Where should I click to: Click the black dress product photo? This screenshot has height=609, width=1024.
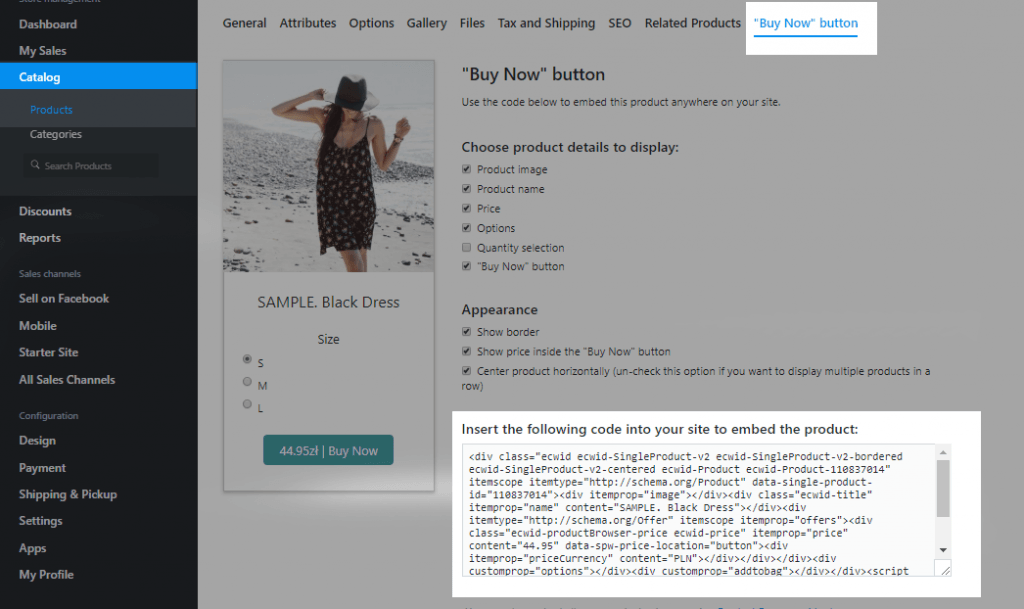click(328, 166)
